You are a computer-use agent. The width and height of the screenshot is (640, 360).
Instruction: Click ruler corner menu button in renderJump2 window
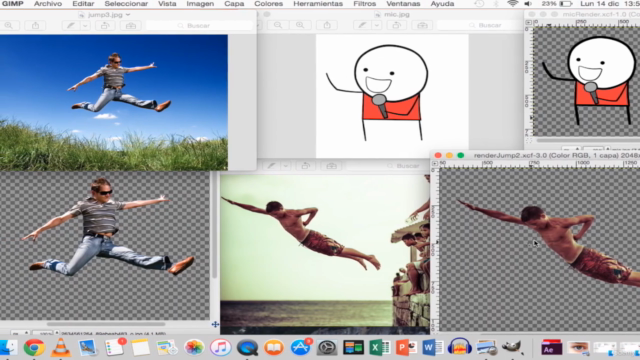coord(435,163)
